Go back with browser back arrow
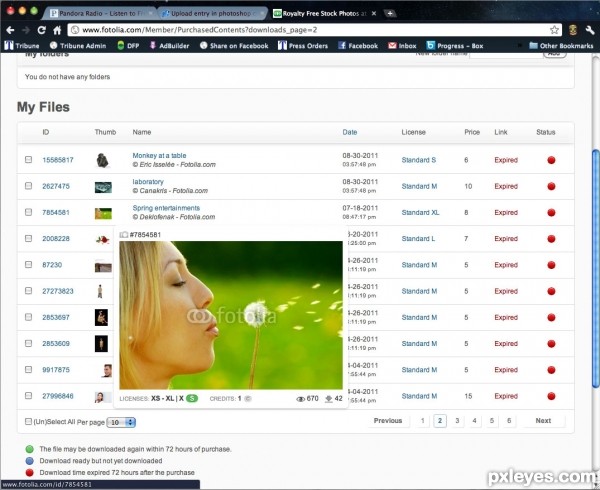 10,30
